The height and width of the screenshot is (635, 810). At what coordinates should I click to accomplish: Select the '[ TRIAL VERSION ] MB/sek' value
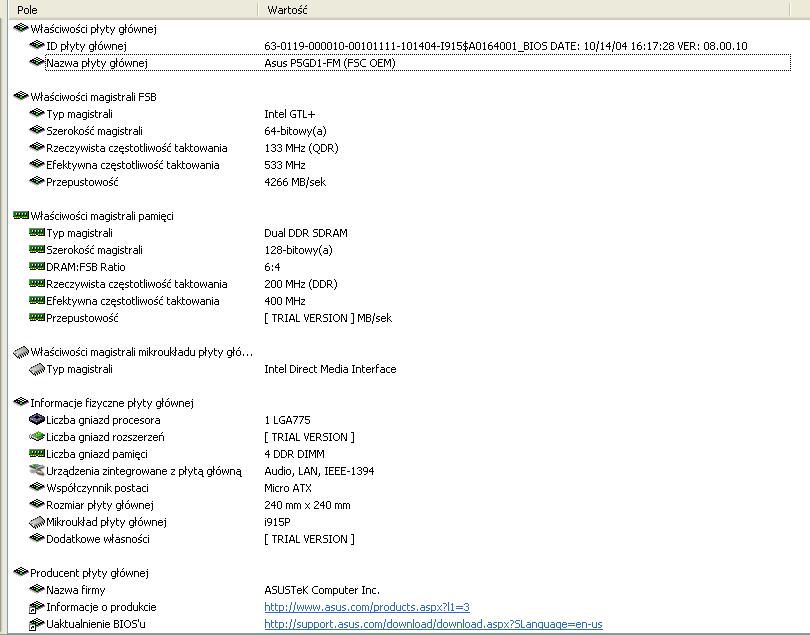pyautogui.click(x=328, y=318)
